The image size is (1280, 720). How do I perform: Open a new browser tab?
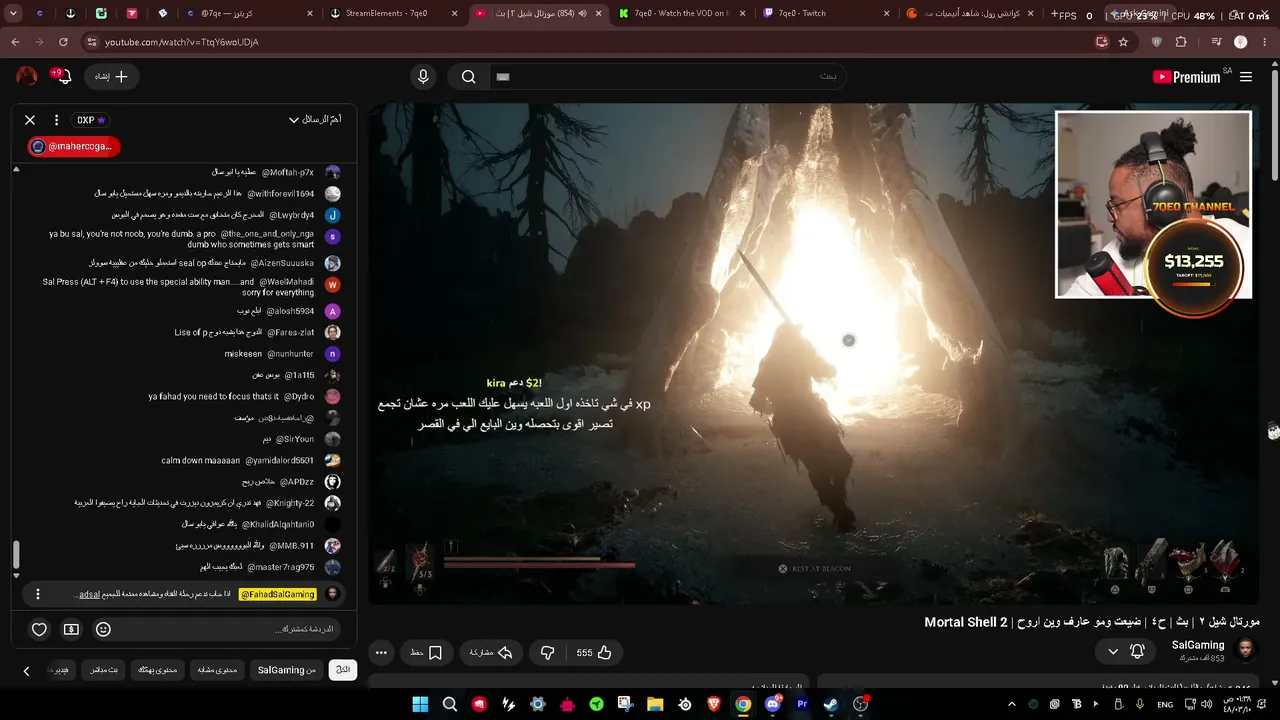1056,14
